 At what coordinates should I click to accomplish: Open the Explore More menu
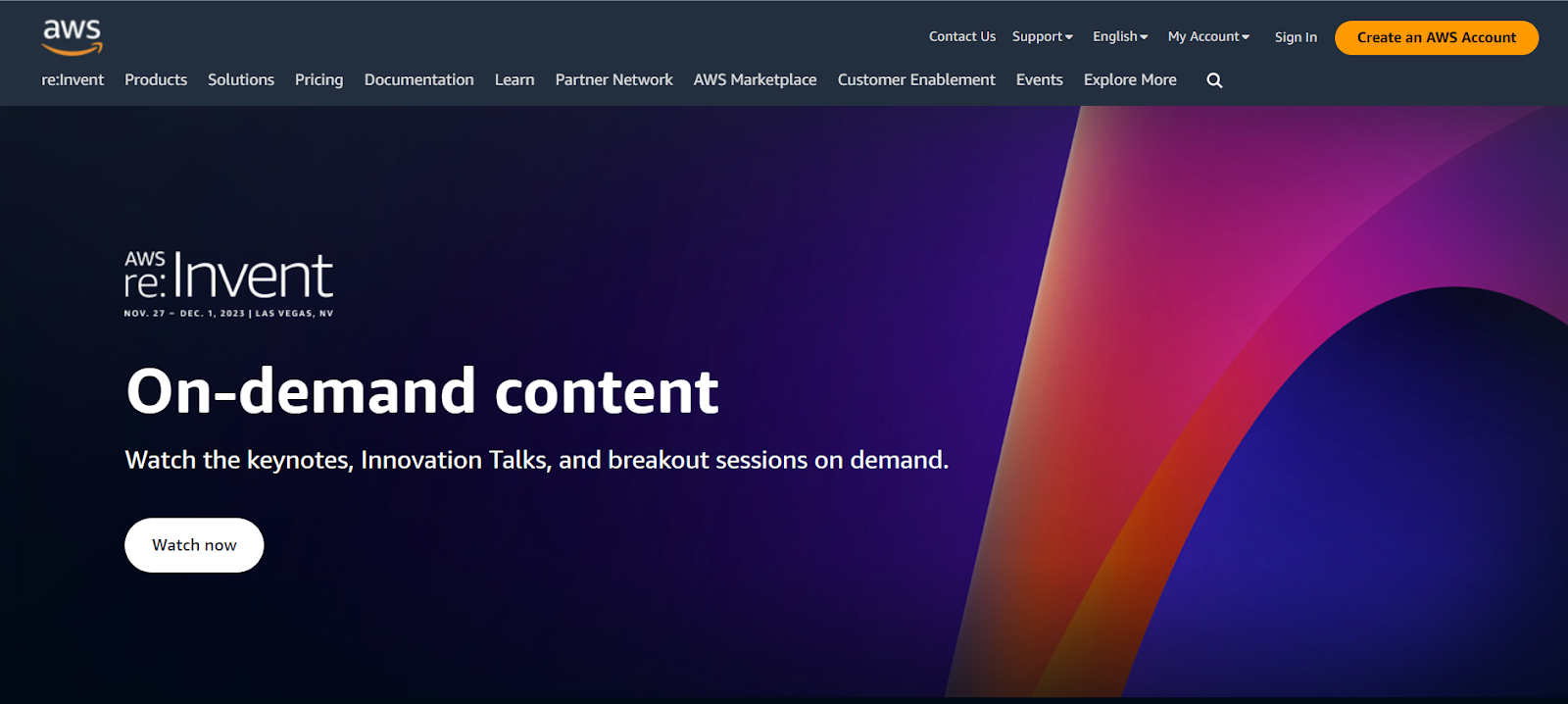1130,80
